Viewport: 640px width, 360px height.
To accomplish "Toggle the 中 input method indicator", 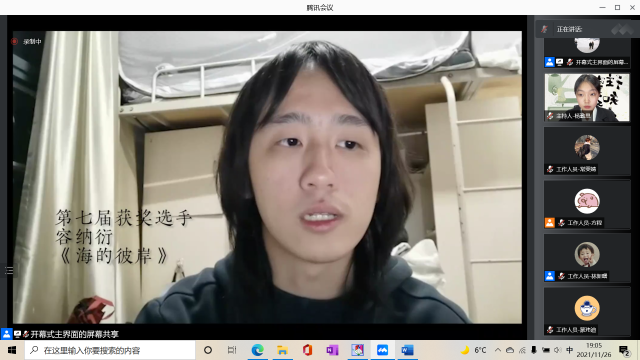I will 569,350.
